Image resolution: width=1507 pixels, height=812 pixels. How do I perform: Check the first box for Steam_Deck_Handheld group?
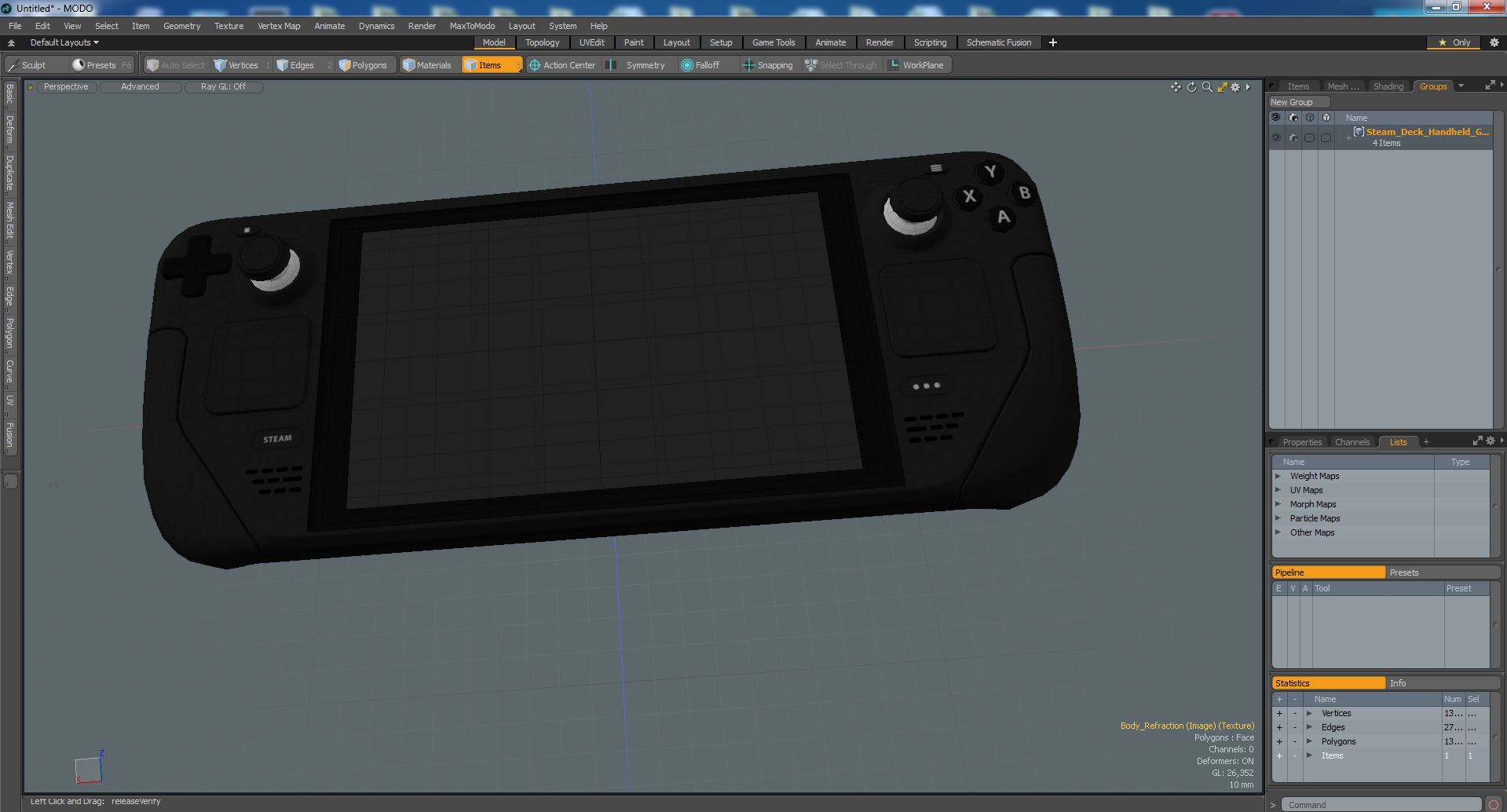tap(1309, 137)
